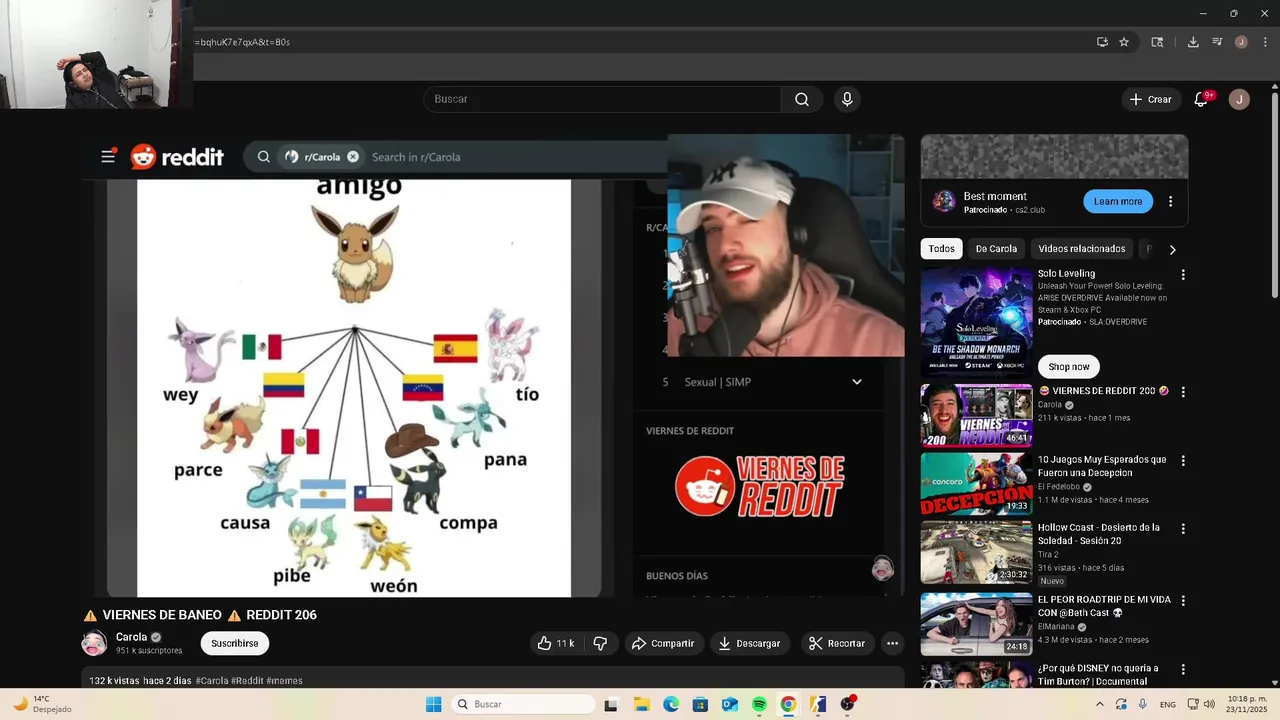Click the Tira 2 channel name

click(1048, 555)
